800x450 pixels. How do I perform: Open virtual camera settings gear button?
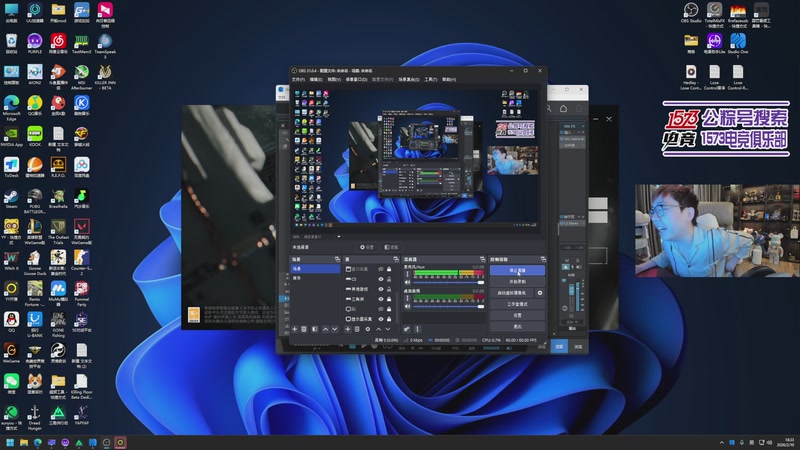pyautogui.click(x=540, y=293)
